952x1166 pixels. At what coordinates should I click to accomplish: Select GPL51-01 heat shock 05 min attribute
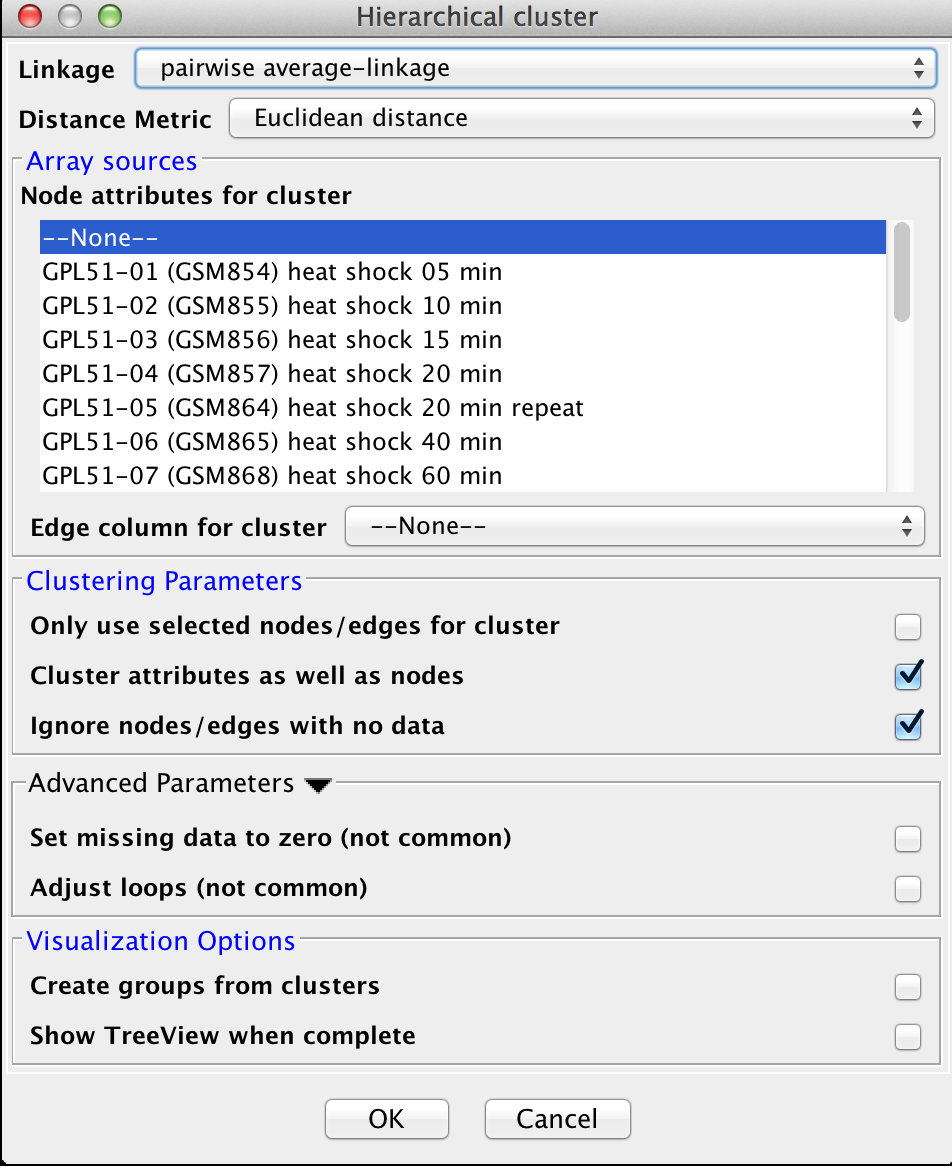click(x=463, y=271)
